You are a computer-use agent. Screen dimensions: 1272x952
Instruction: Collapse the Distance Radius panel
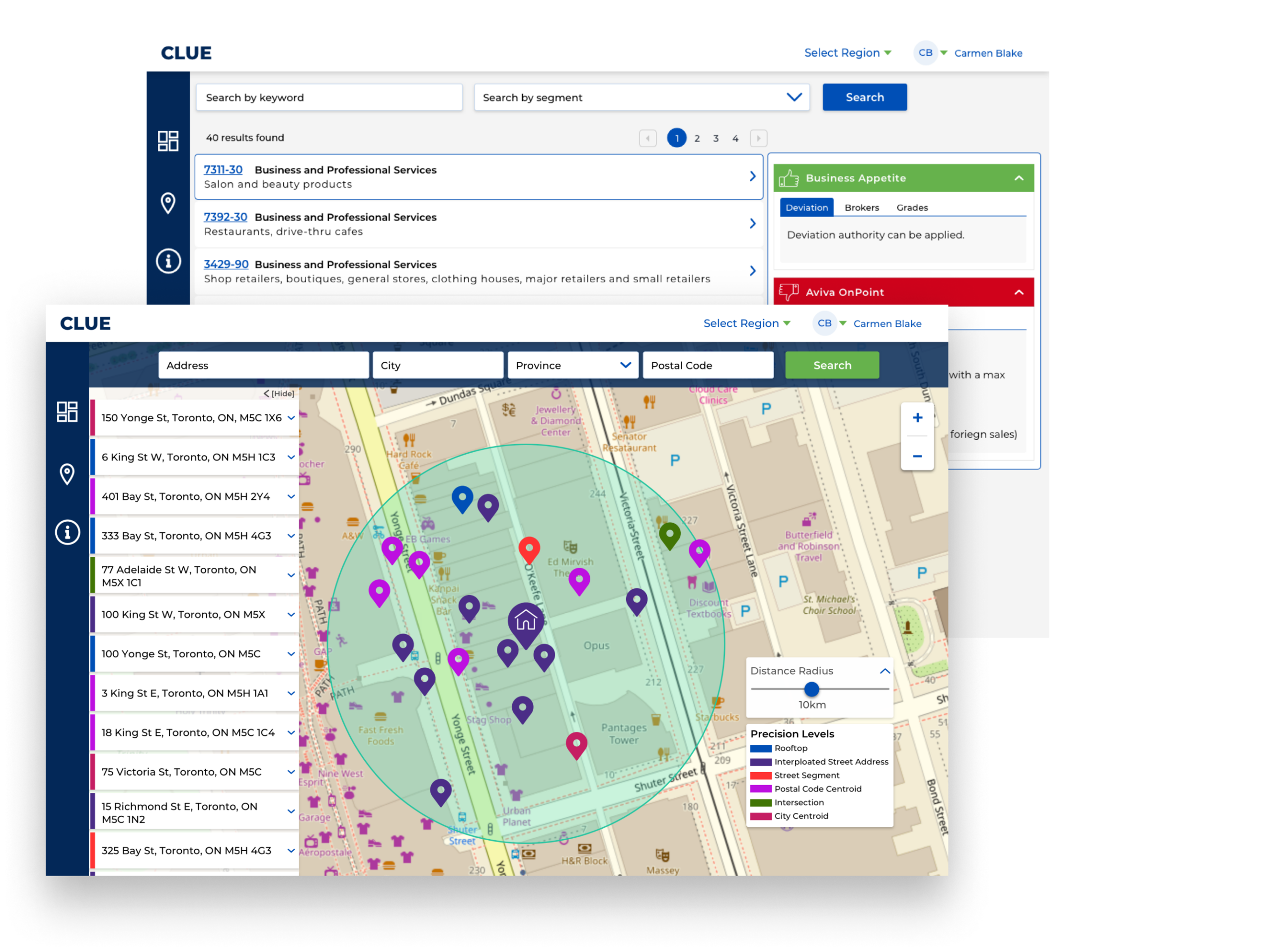[x=884, y=671]
